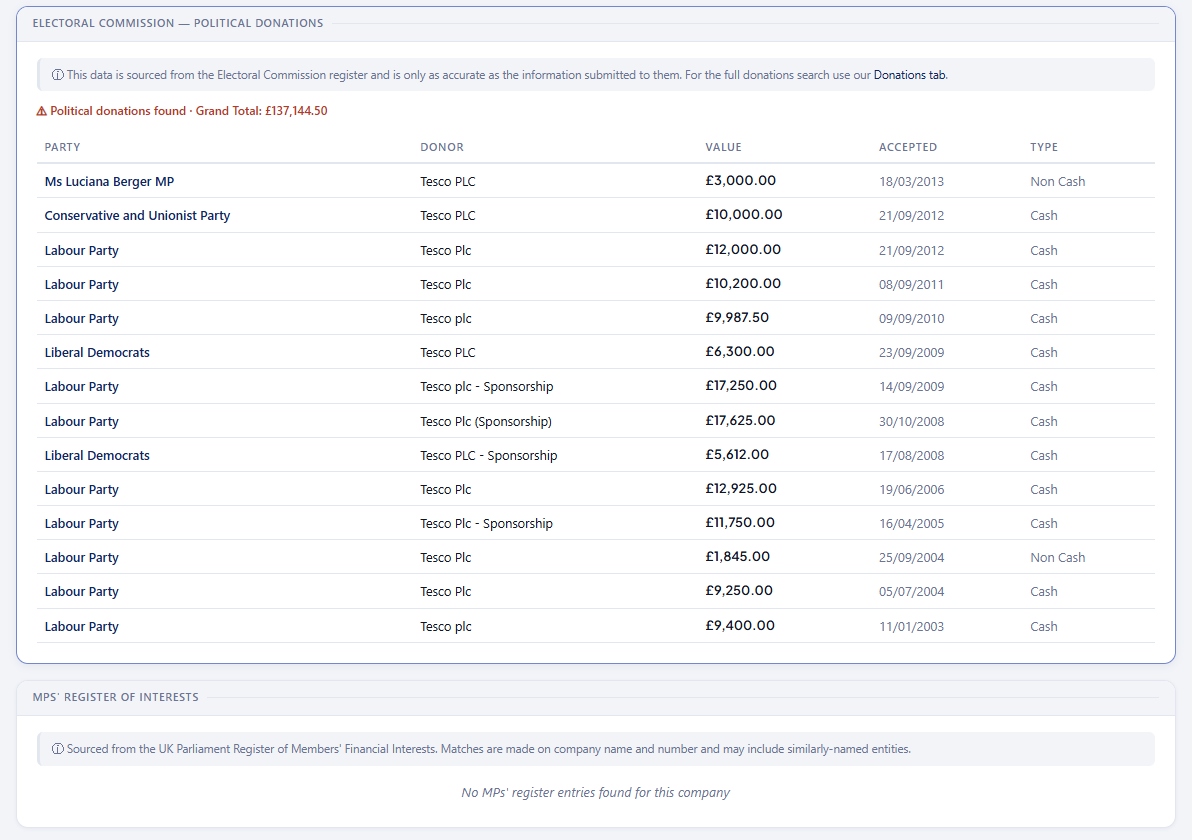Click 'No MPs' register entries found' message
1192x840 pixels.
coord(595,792)
